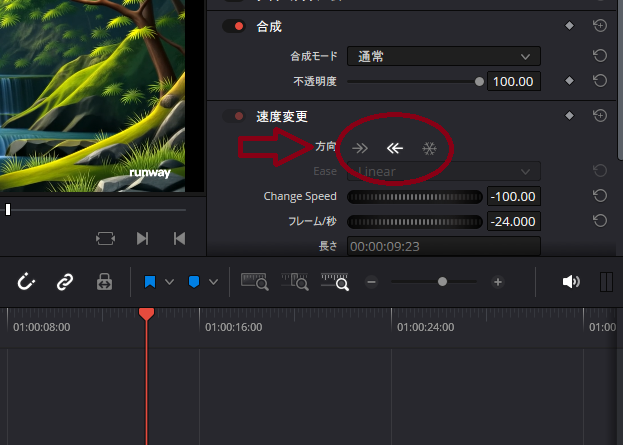Disable the 合成 section toggle

tap(234, 26)
